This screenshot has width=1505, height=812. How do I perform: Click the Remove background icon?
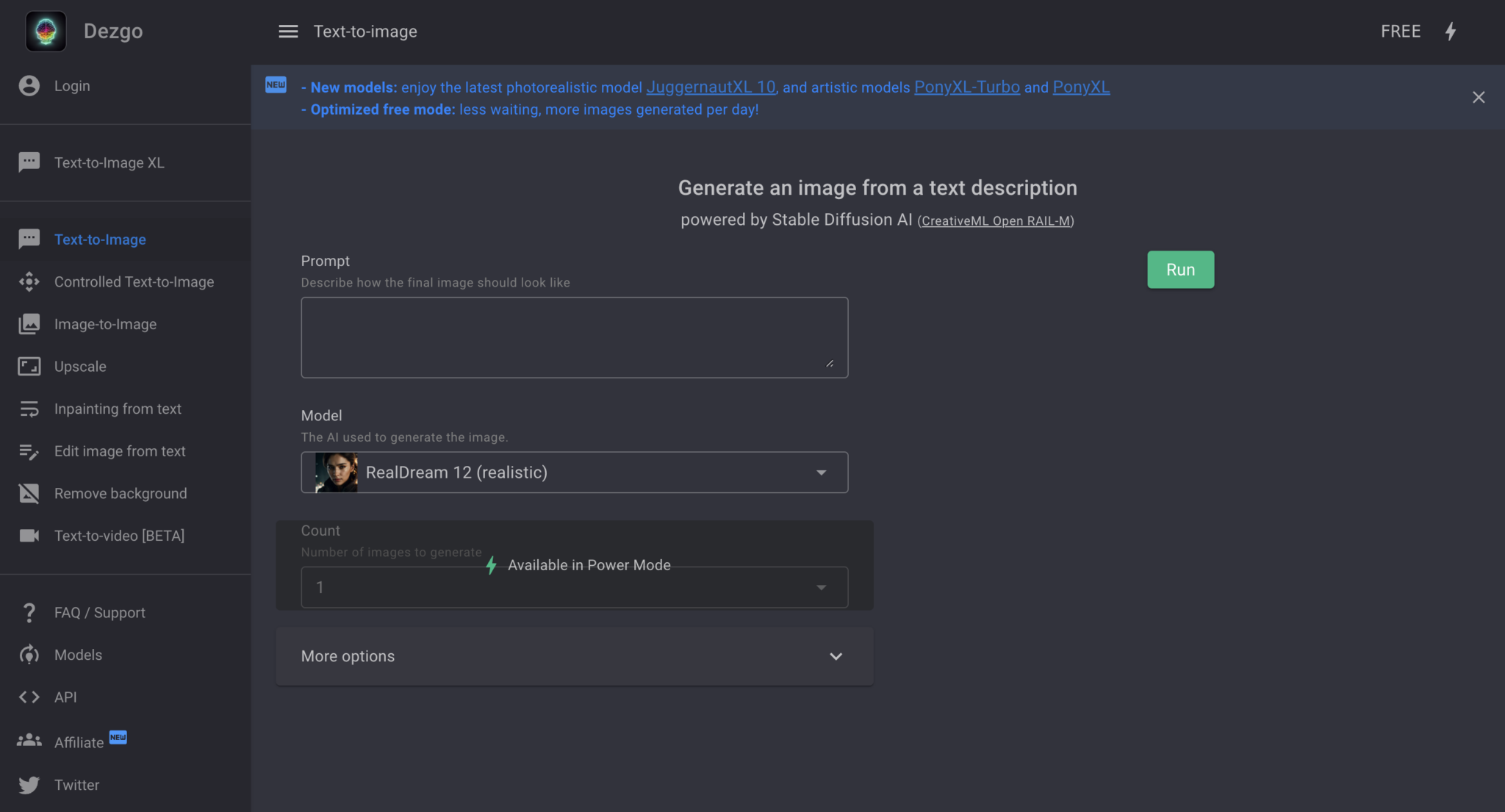29,493
